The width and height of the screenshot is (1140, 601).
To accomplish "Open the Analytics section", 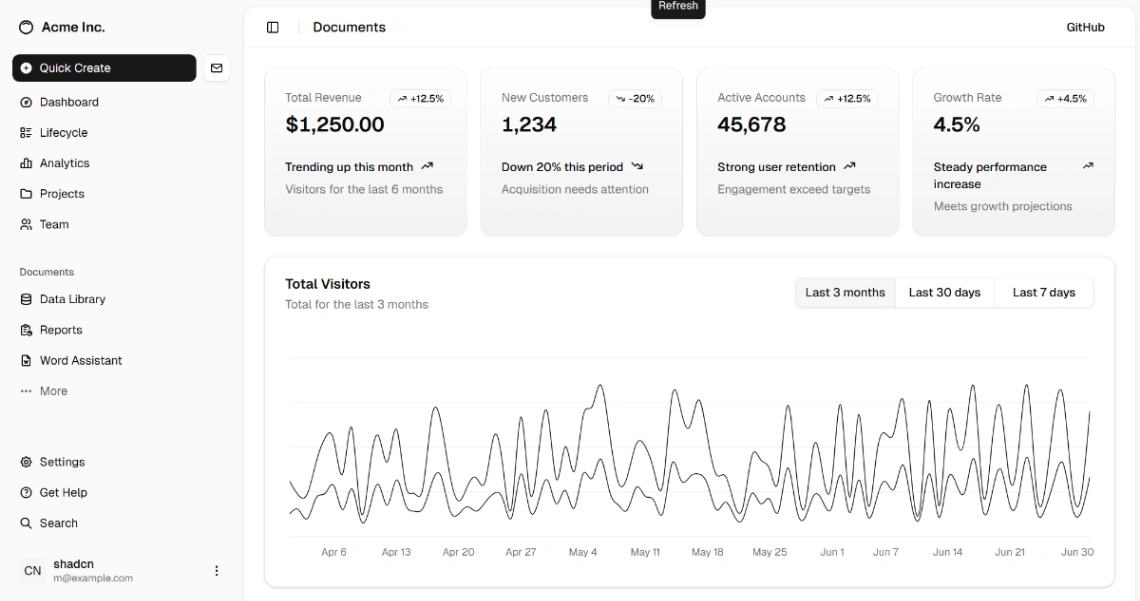I will (x=66, y=163).
